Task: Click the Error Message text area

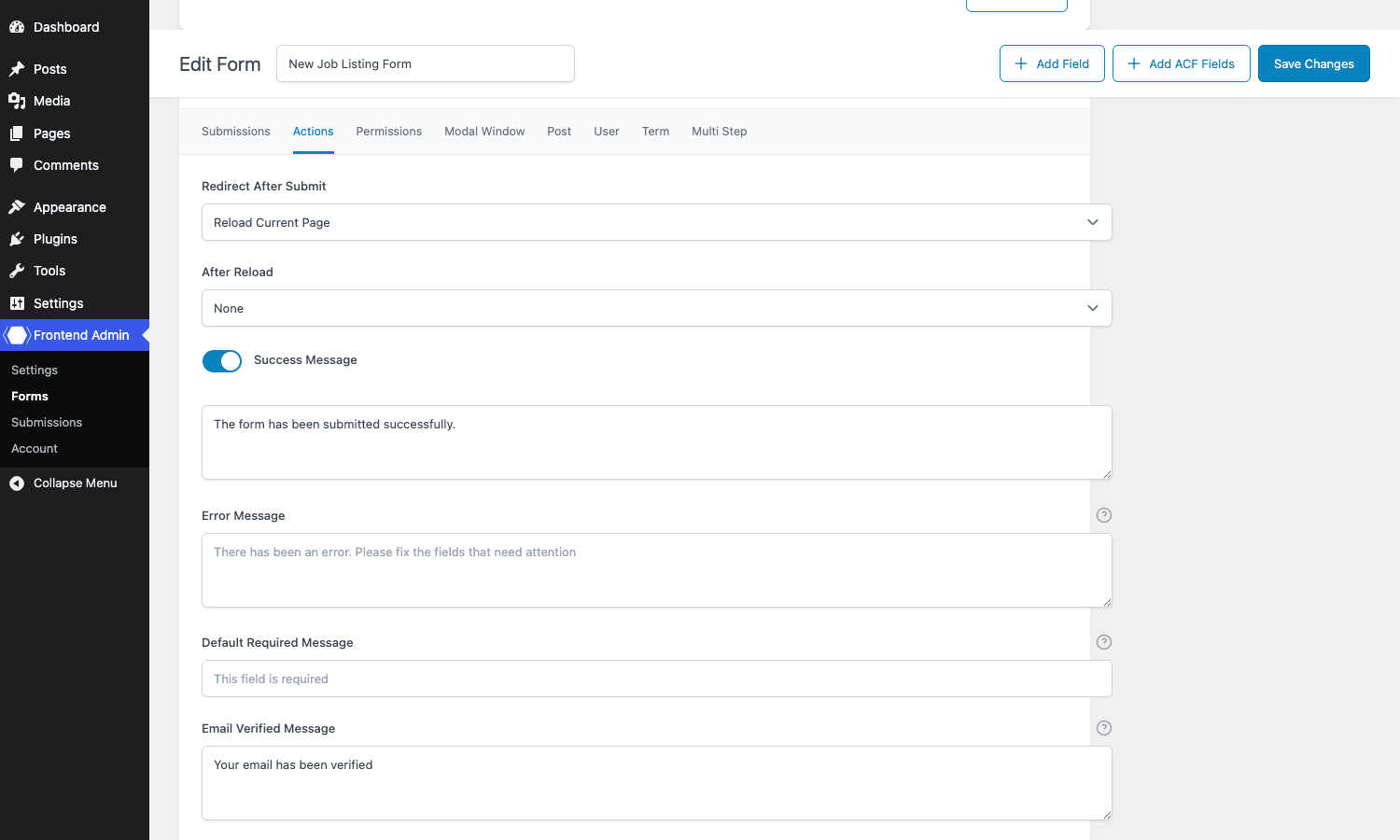Action: [x=657, y=570]
